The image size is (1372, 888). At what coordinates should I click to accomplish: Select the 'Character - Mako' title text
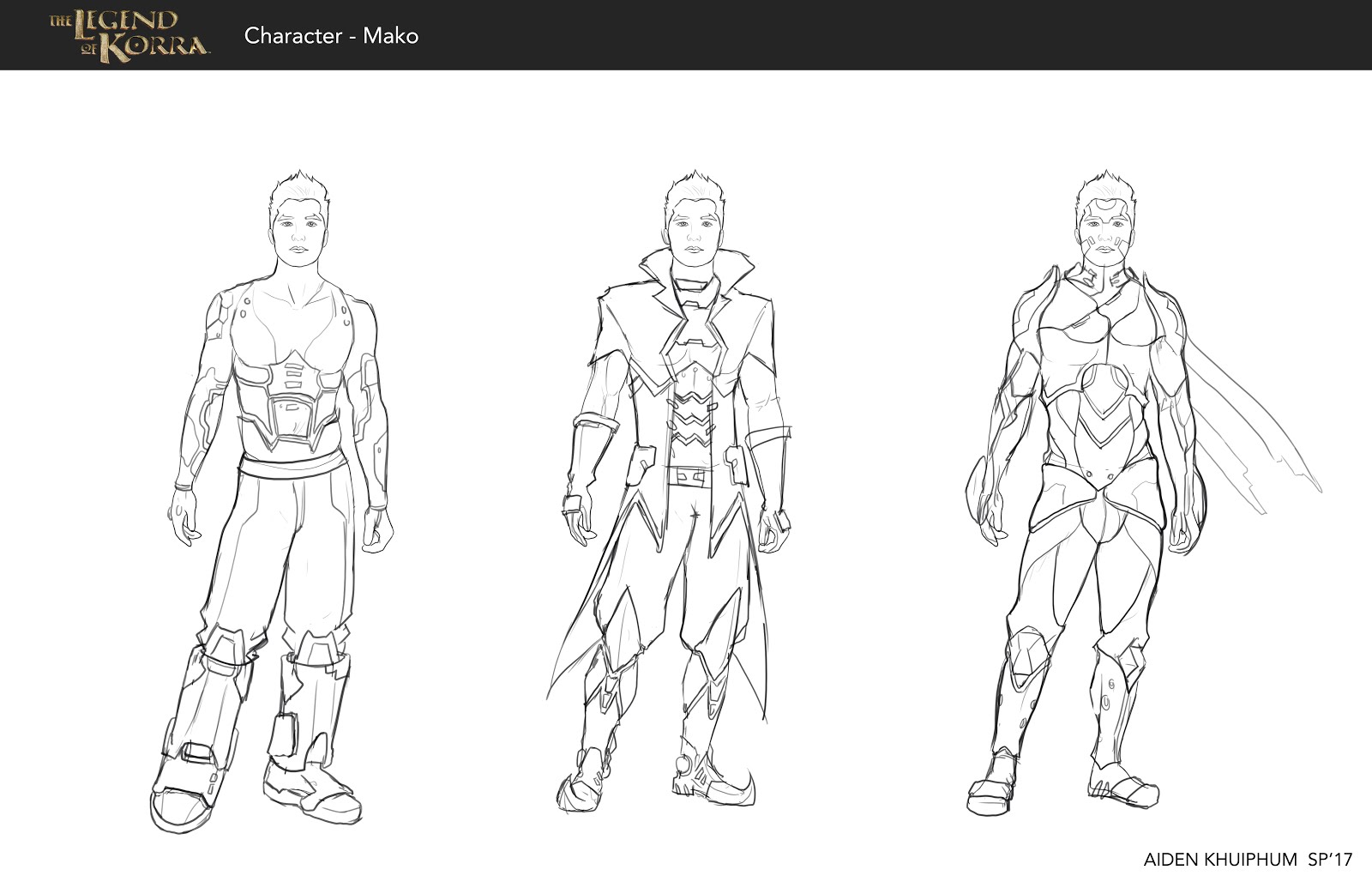331,35
